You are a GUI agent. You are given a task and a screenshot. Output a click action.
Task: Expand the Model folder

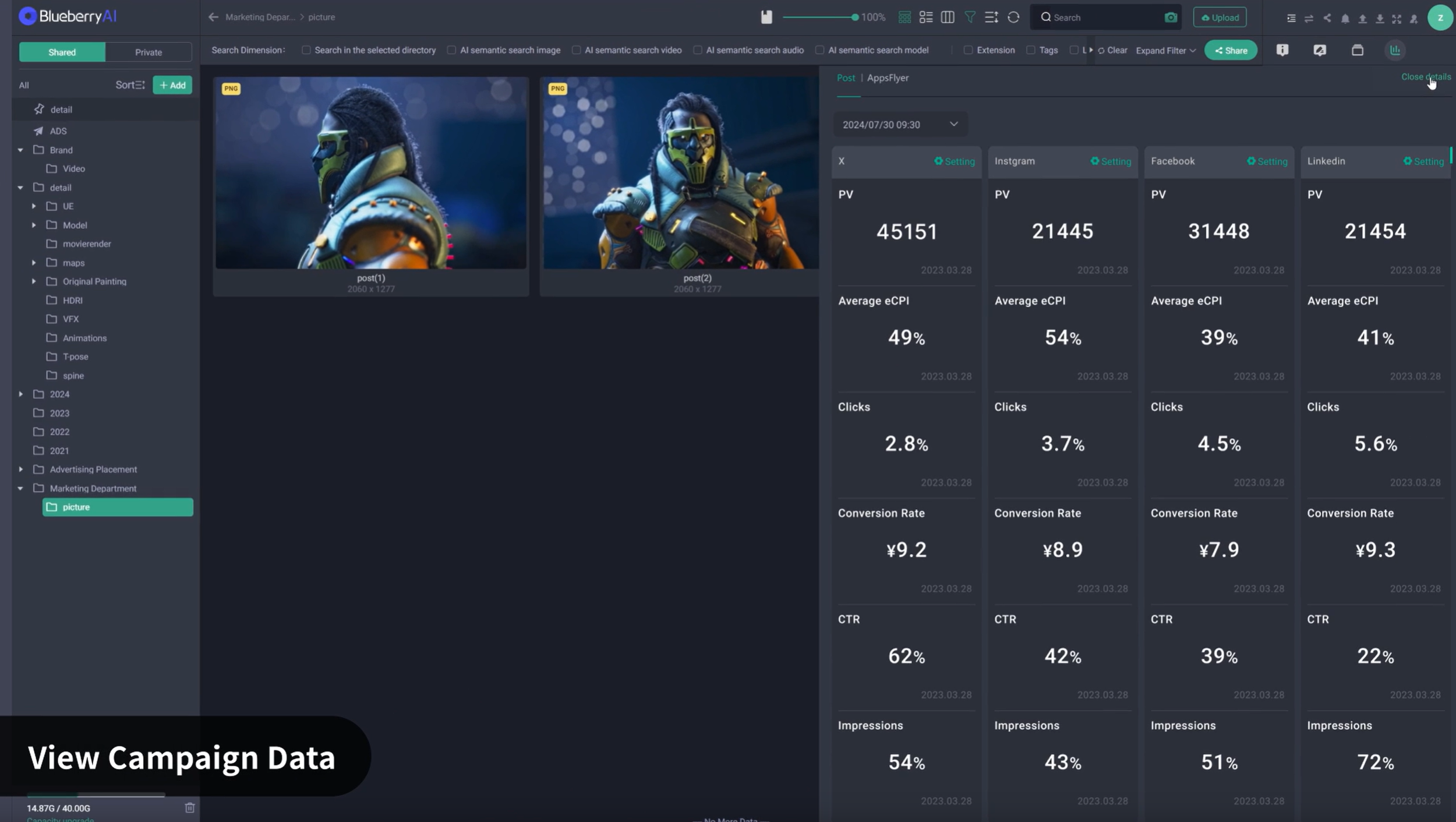click(34, 225)
